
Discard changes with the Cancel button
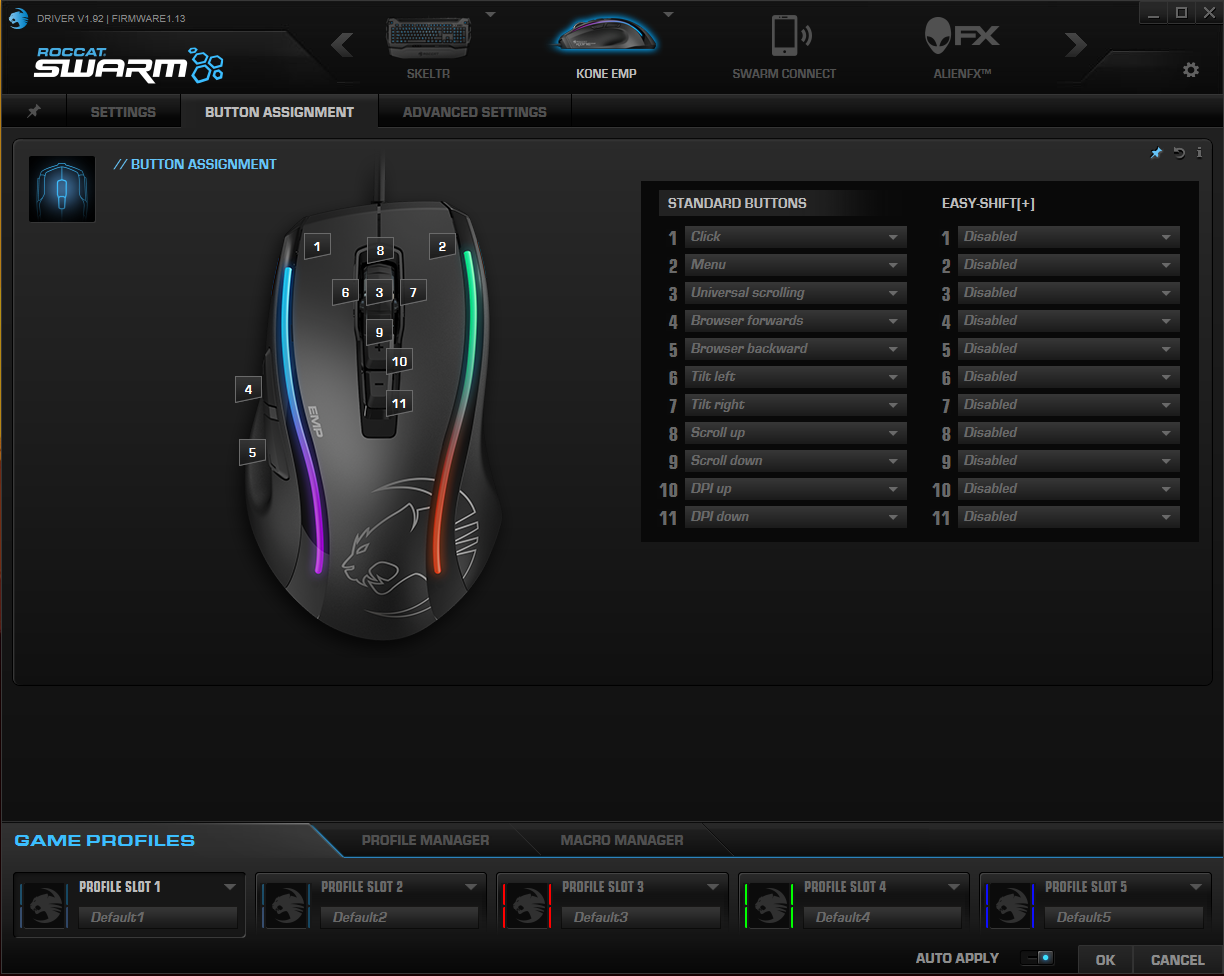1178,960
